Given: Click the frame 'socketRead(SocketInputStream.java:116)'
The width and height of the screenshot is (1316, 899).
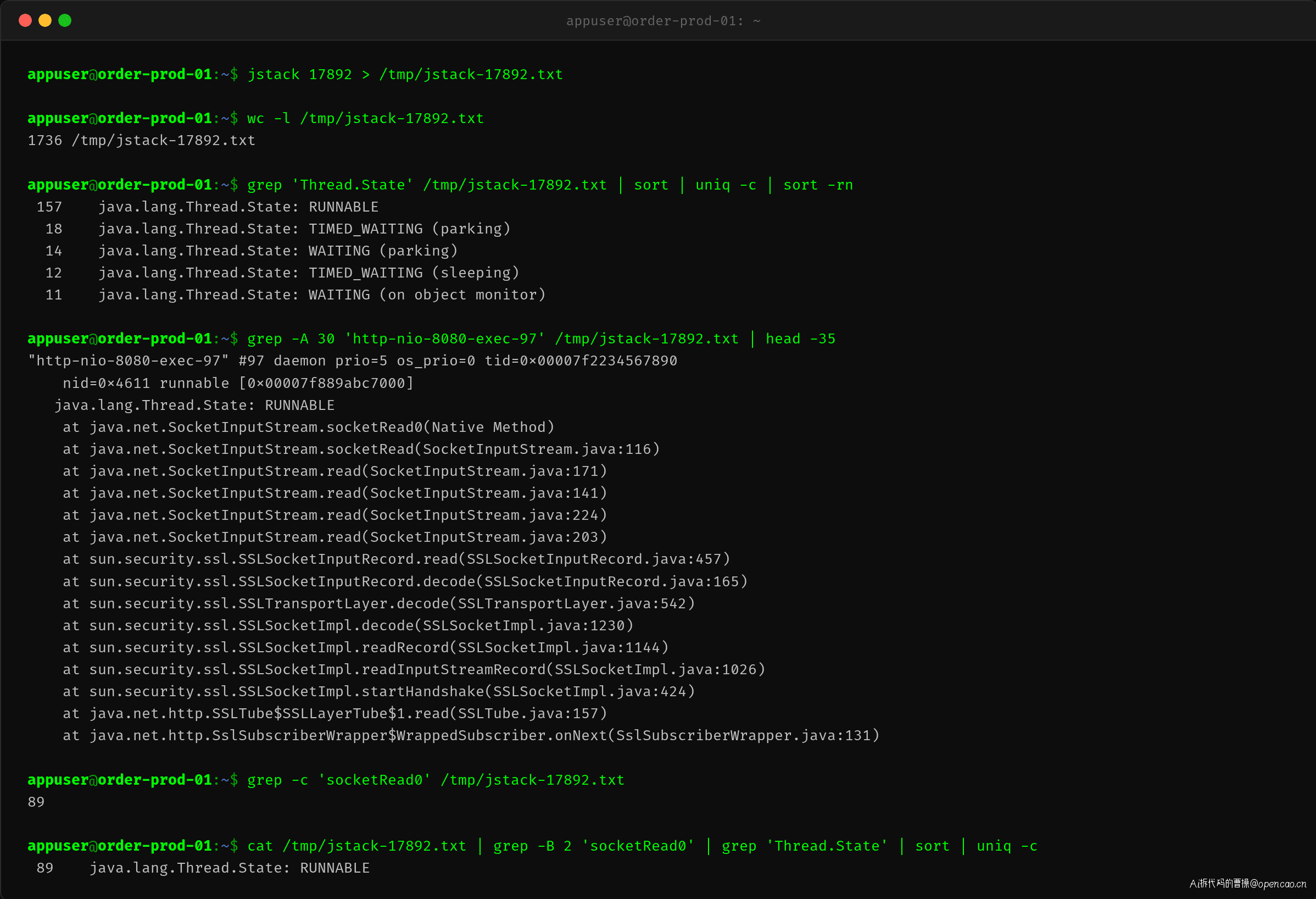Looking at the screenshot, I should [361, 449].
